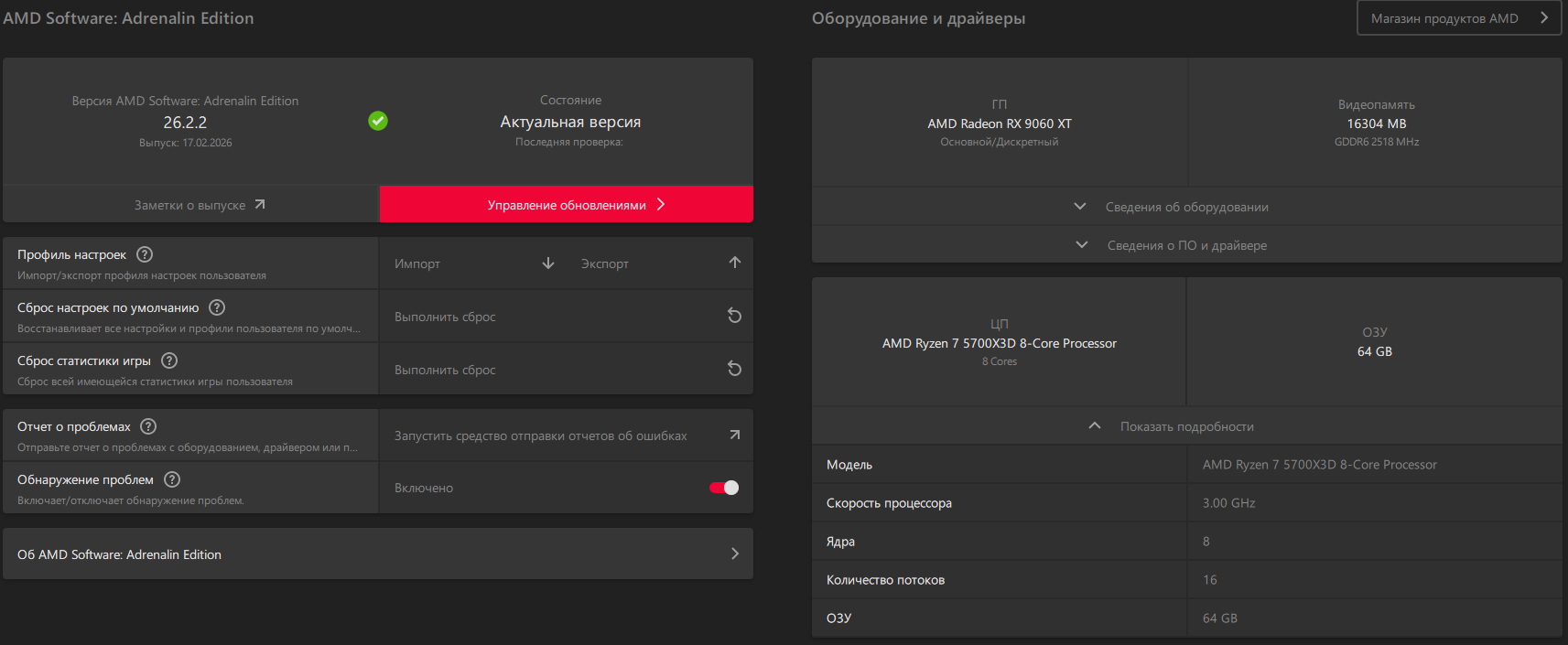Click AMD Software: Adrenalin Edition page heading

(128, 18)
